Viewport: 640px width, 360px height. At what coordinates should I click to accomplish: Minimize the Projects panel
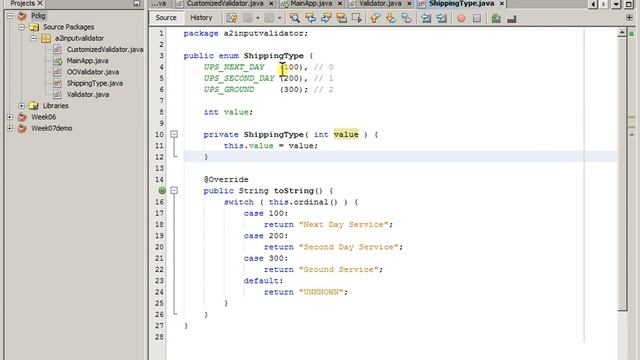point(137,4)
